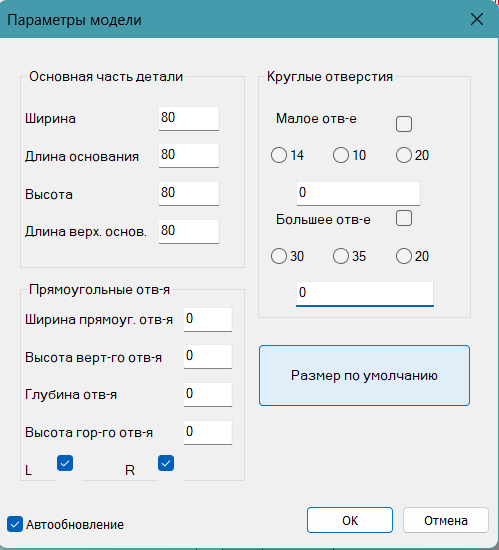This screenshot has width=499, height=550.
Task: Click the Длина основания value field
Action: pos(189,155)
